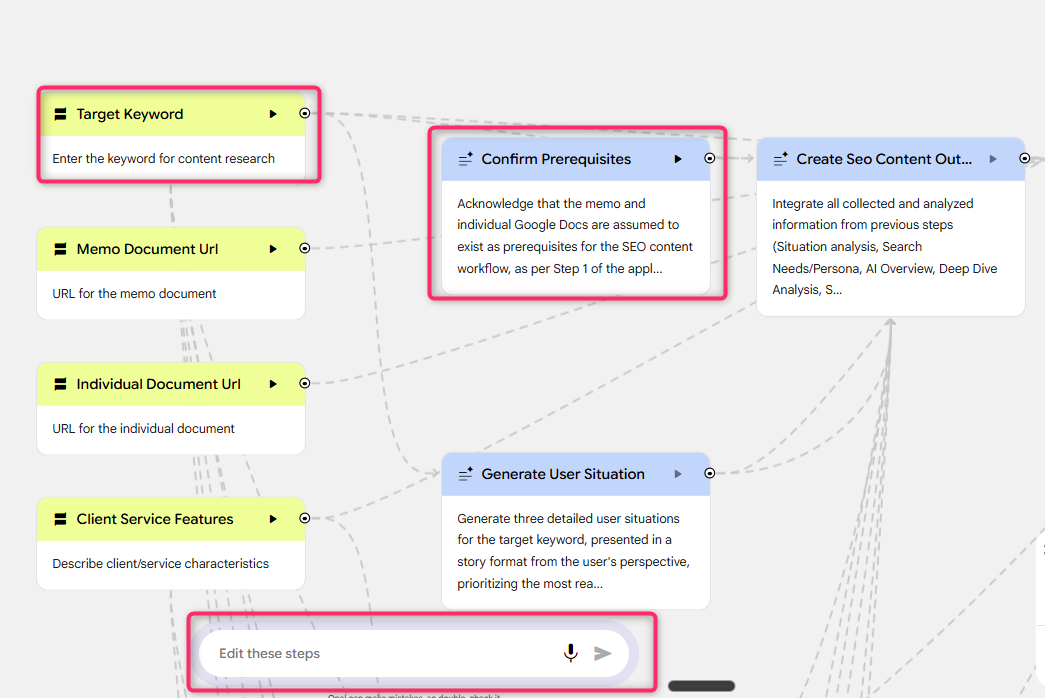Click the Confirm Prerequisites description text
Image resolution: width=1045 pixels, height=698 pixels.
[575, 235]
